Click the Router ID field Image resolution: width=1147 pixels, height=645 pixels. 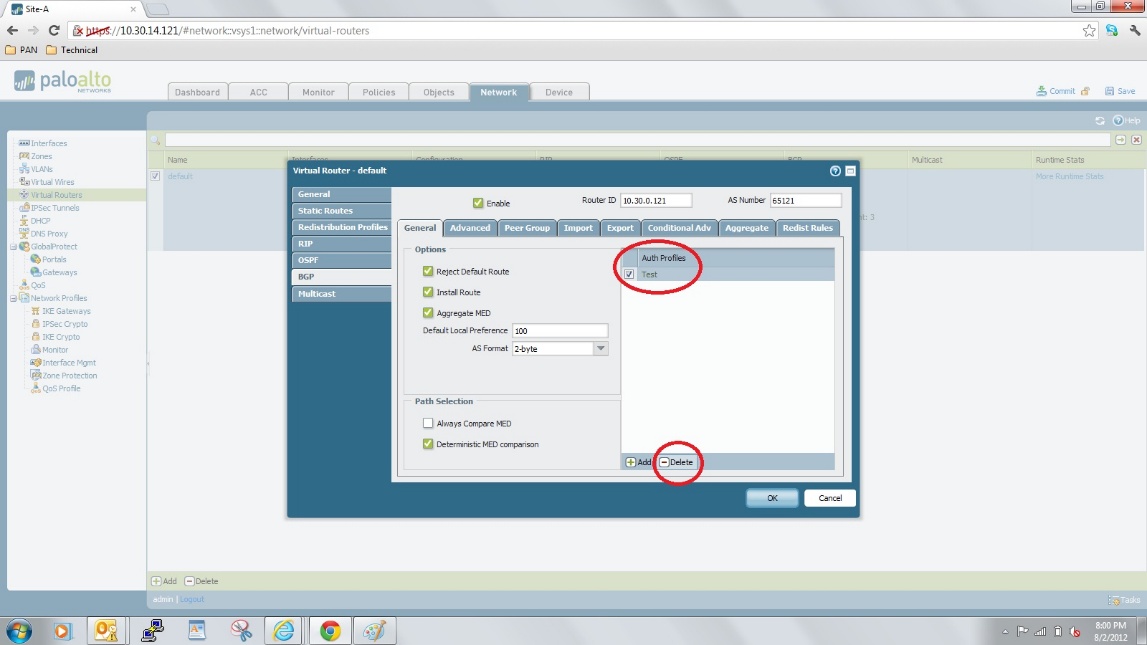click(655, 200)
